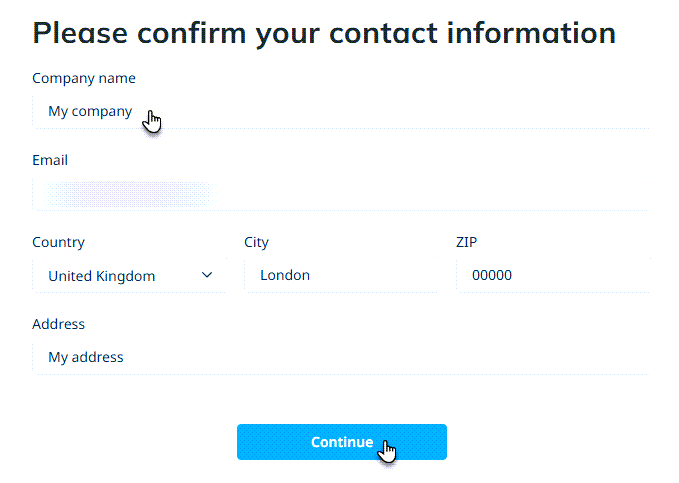679x483 pixels.
Task: Place cursor on '00000' ZIP value
Action: 492,276
